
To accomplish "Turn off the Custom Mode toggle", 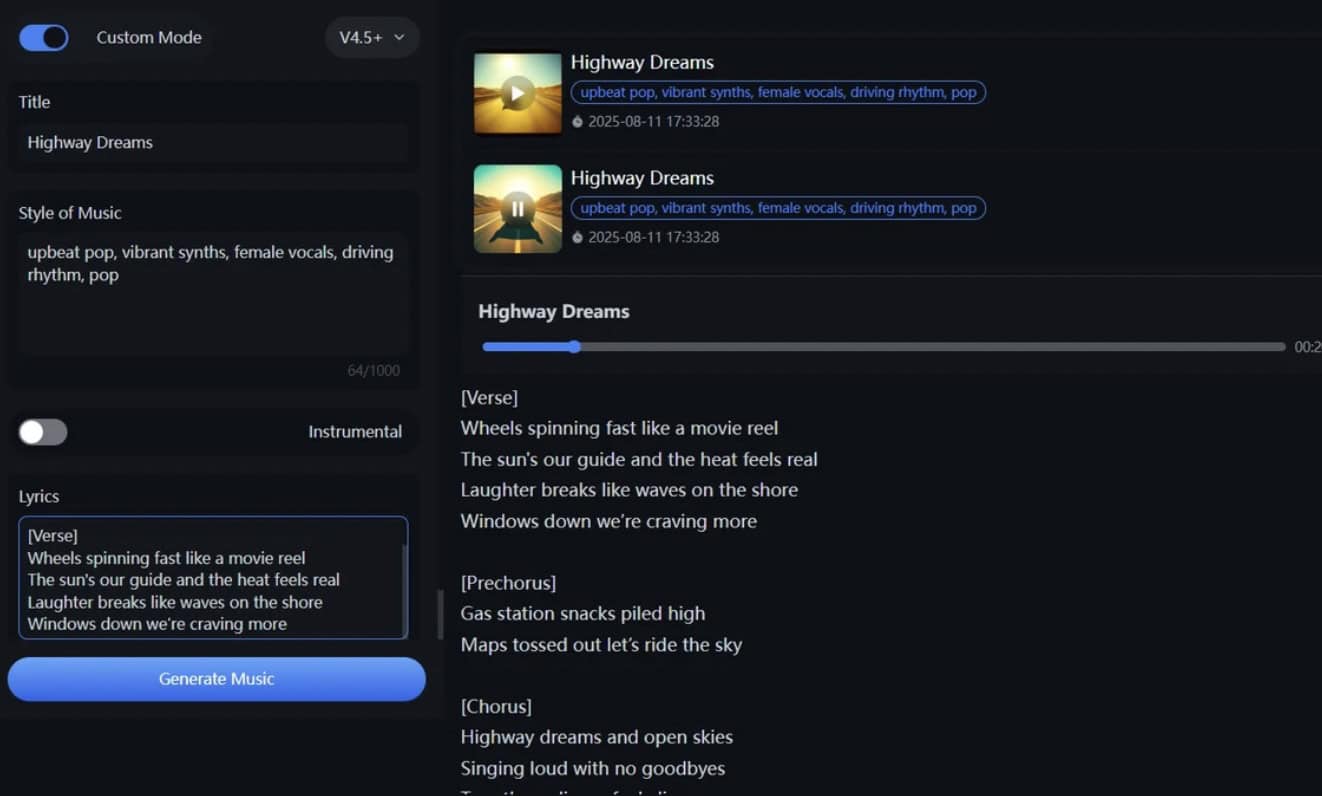I will tap(44, 38).
